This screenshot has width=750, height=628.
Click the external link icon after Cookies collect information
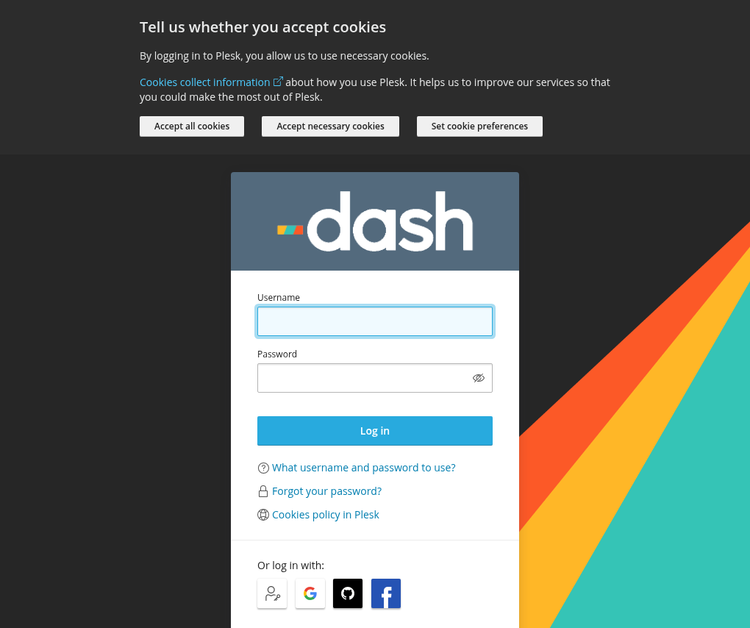279,82
